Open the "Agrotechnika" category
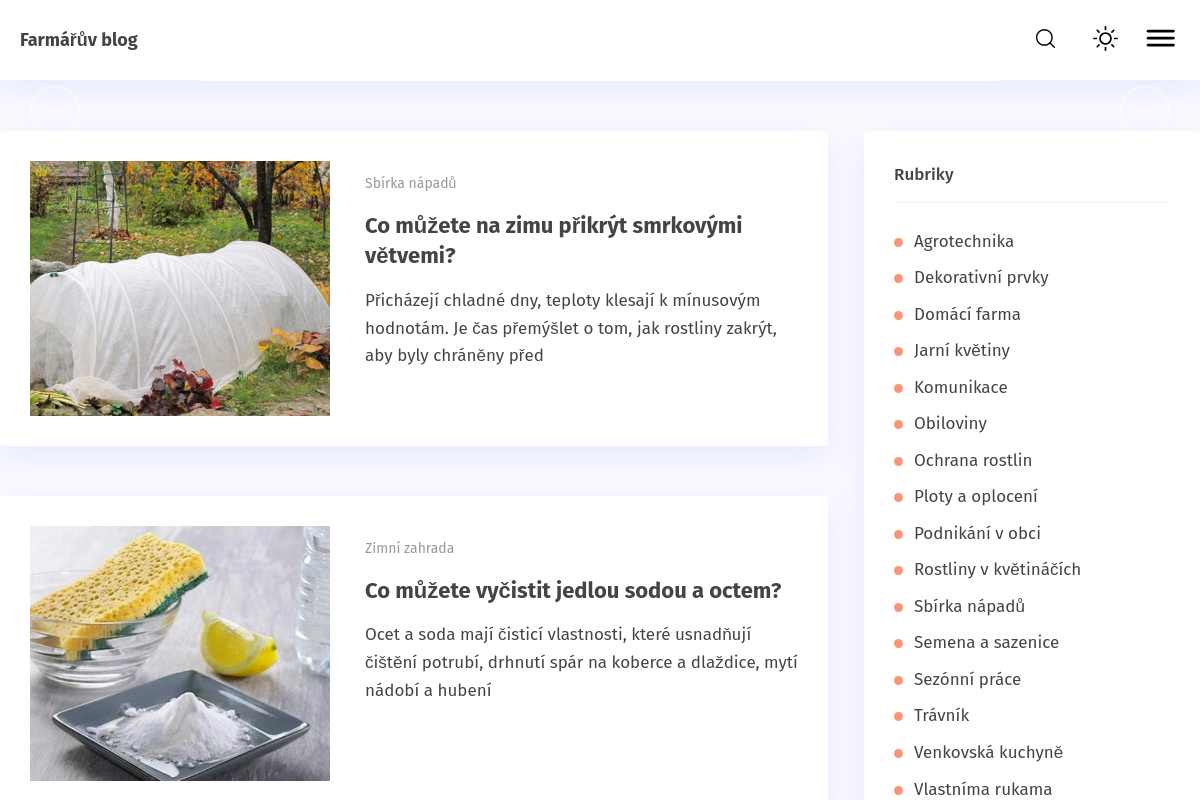This screenshot has height=800, width=1200. (x=963, y=241)
